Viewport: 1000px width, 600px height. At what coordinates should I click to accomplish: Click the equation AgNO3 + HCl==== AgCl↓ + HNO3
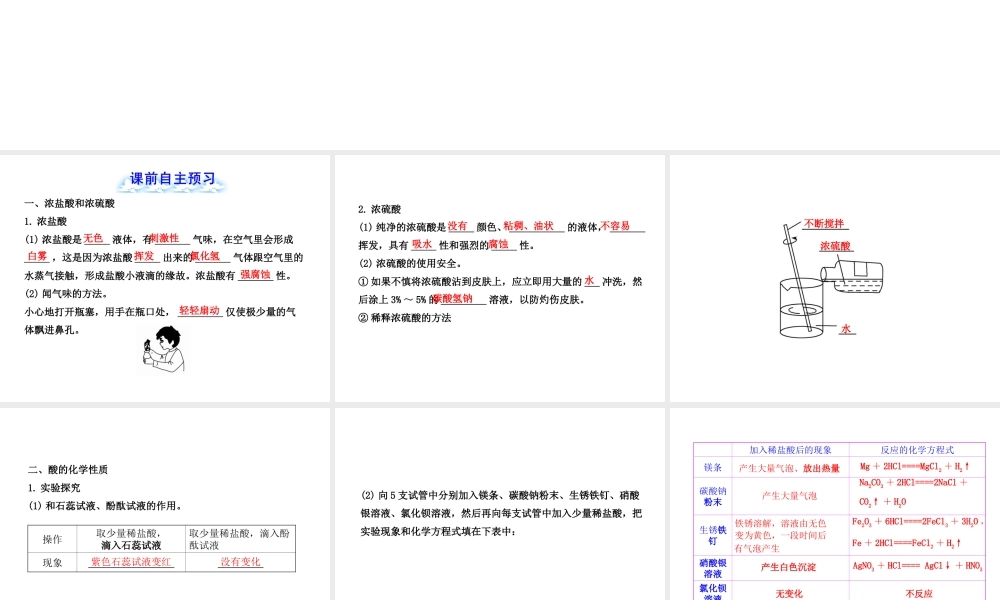(918, 566)
